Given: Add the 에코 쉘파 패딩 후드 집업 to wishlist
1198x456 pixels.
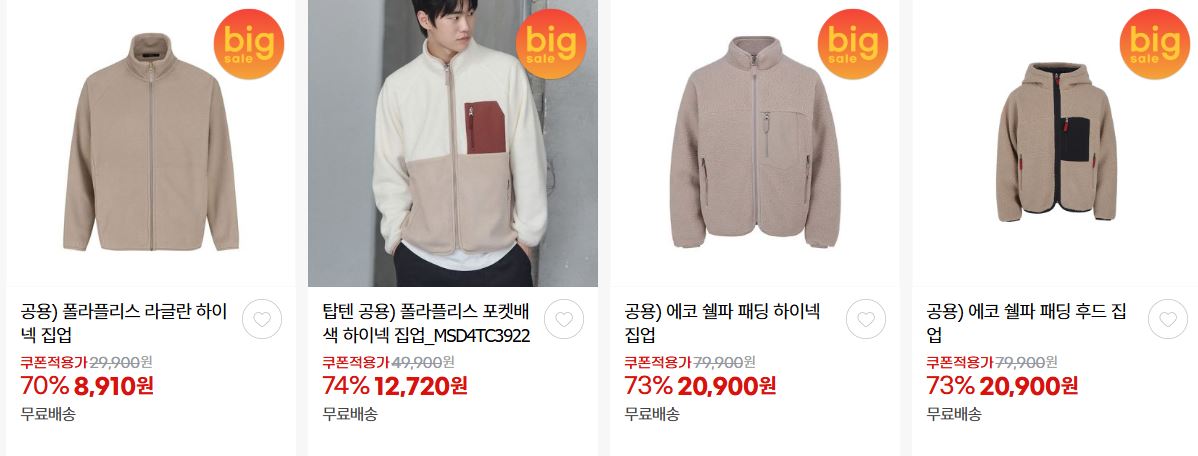Looking at the screenshot, I should pyautogui.click(x=1167, y=319).
